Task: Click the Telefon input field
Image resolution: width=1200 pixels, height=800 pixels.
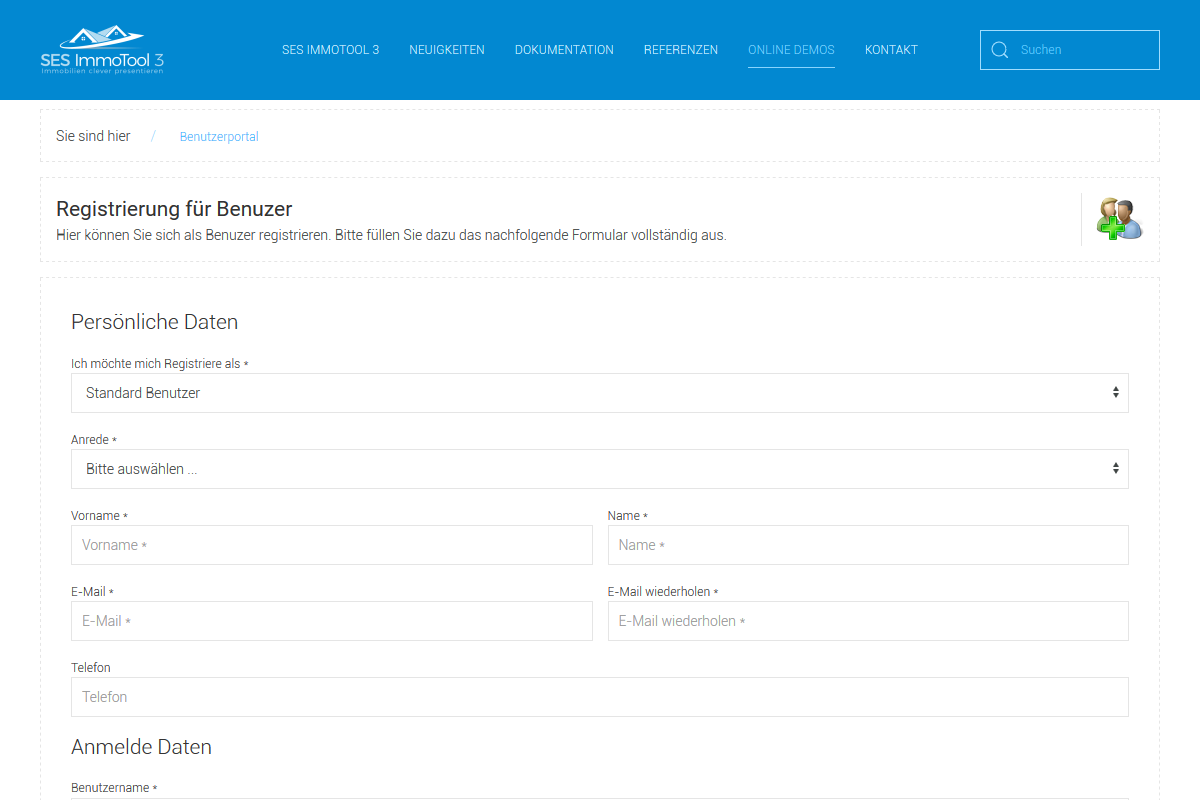Action: click(x=600, y=697)
